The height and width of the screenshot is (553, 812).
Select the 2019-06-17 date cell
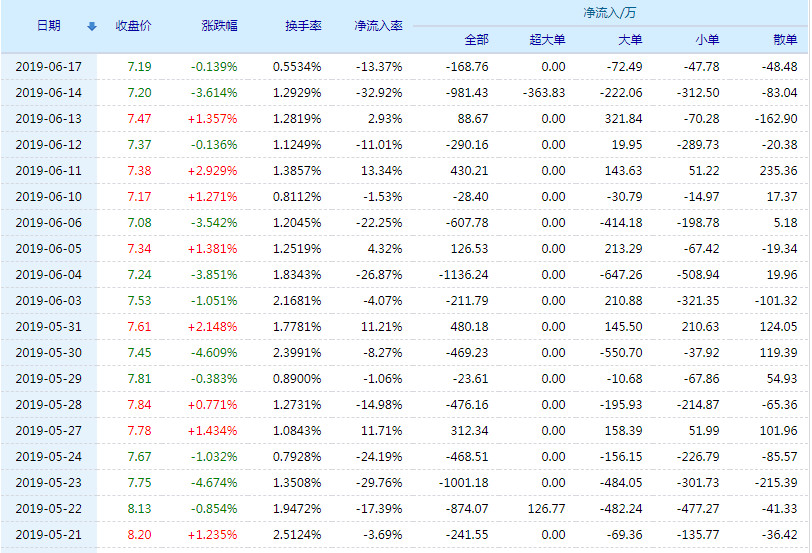coord(49,67)
